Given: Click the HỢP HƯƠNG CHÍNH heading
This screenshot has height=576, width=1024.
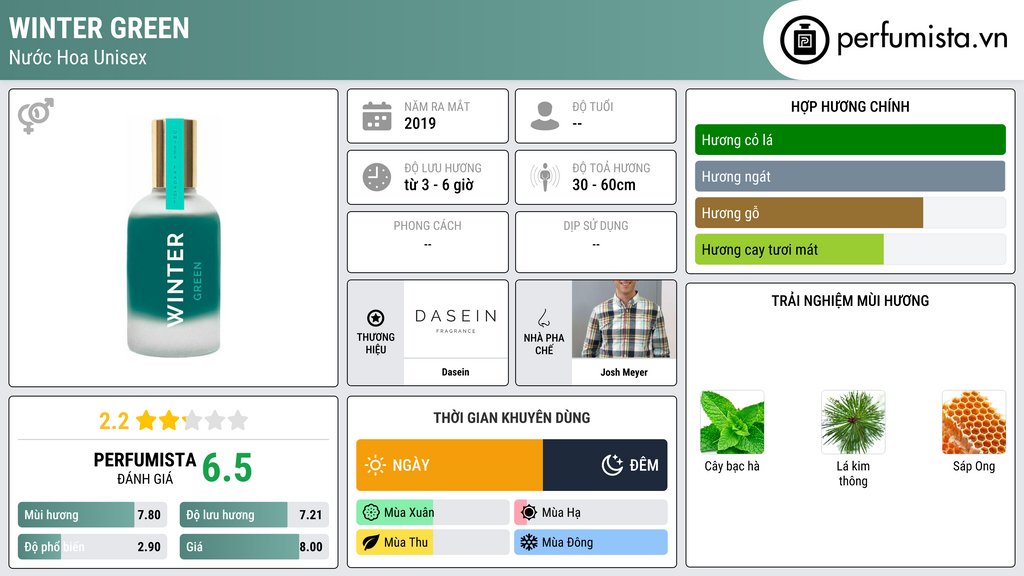Looking at the screenshot, I should 850,106.
